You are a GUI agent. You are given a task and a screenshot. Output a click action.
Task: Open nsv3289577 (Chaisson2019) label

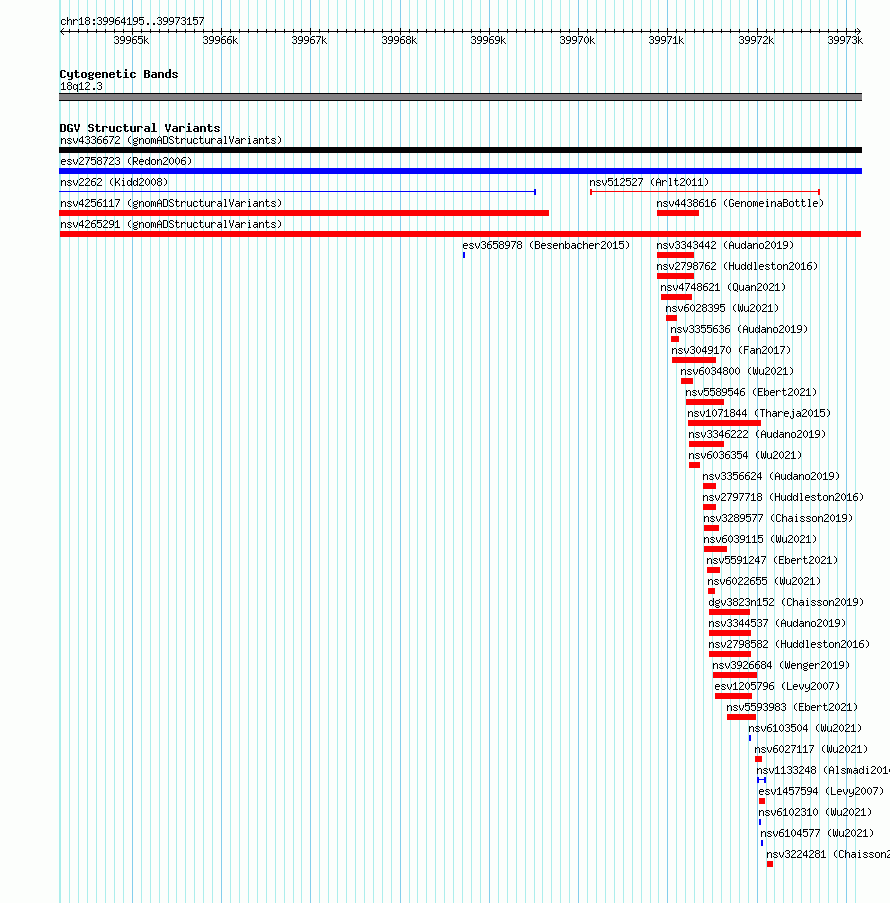click(778, 518)
